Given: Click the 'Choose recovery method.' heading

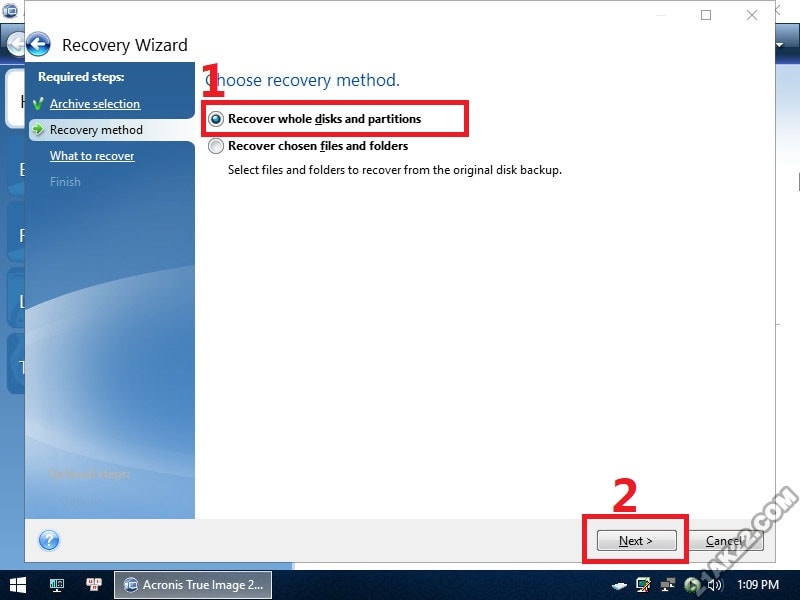Looking at the screenshot, I should [303, 80].
